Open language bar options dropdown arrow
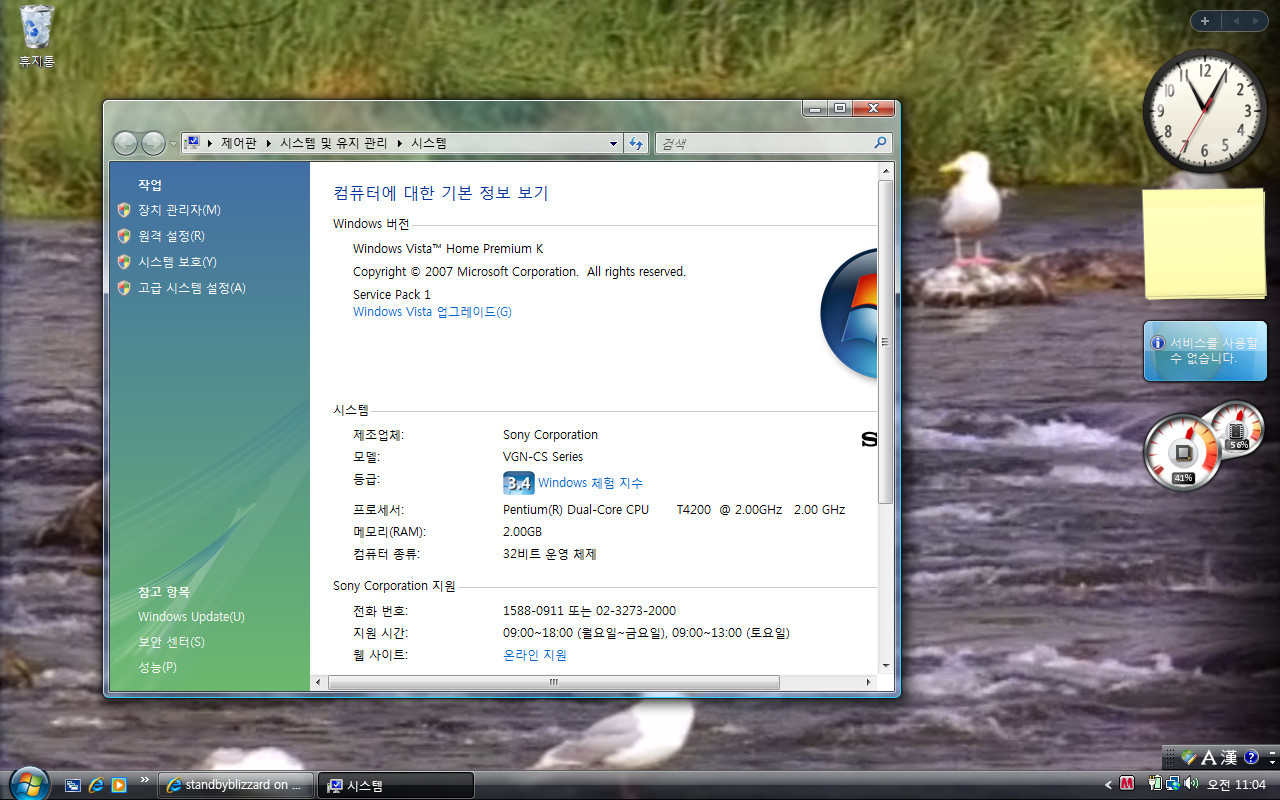The height and width of the screenshot is (800, 1280). tap(1271, 763)
